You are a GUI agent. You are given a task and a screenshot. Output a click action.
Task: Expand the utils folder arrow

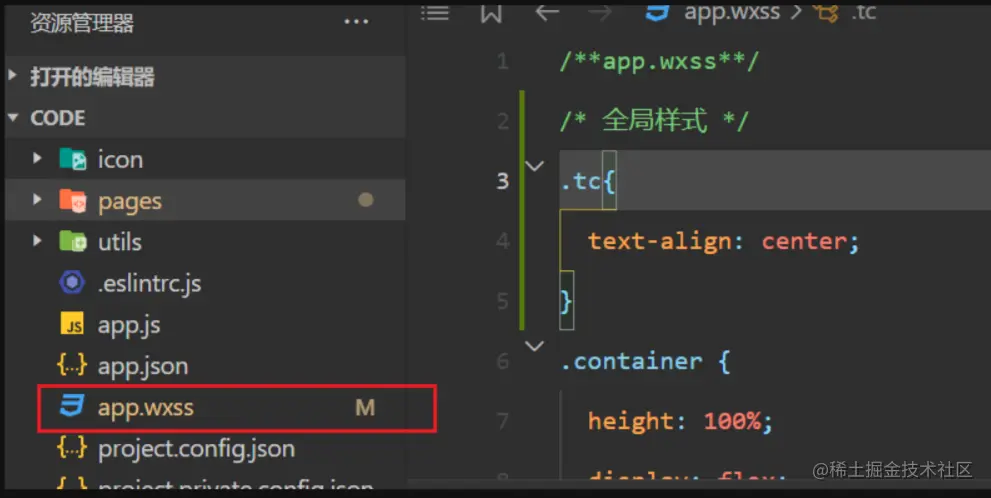click(37, 241)
